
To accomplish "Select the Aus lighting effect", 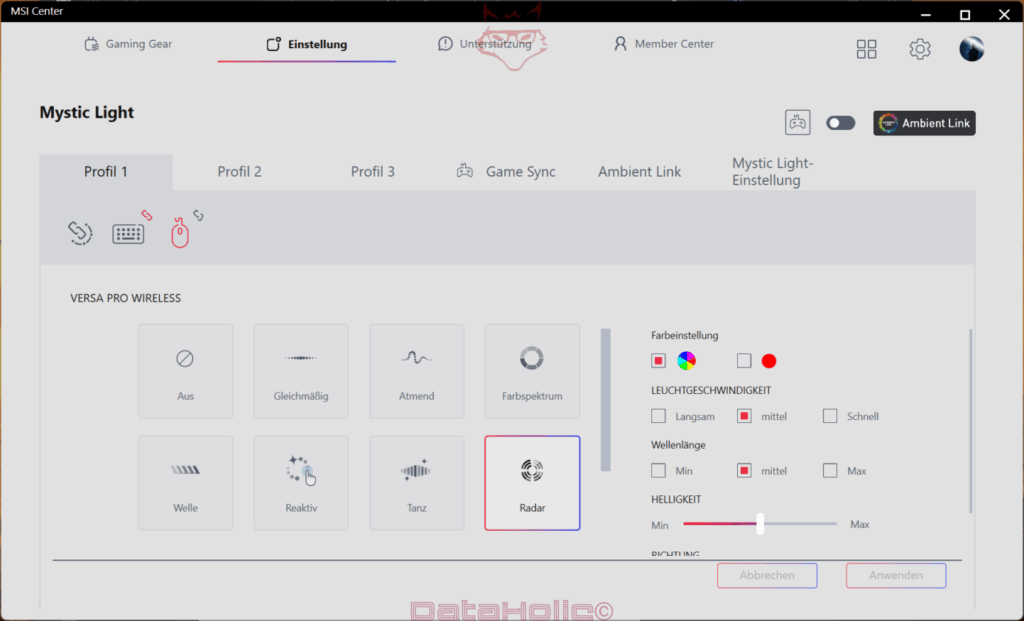I will pos(185,371).
